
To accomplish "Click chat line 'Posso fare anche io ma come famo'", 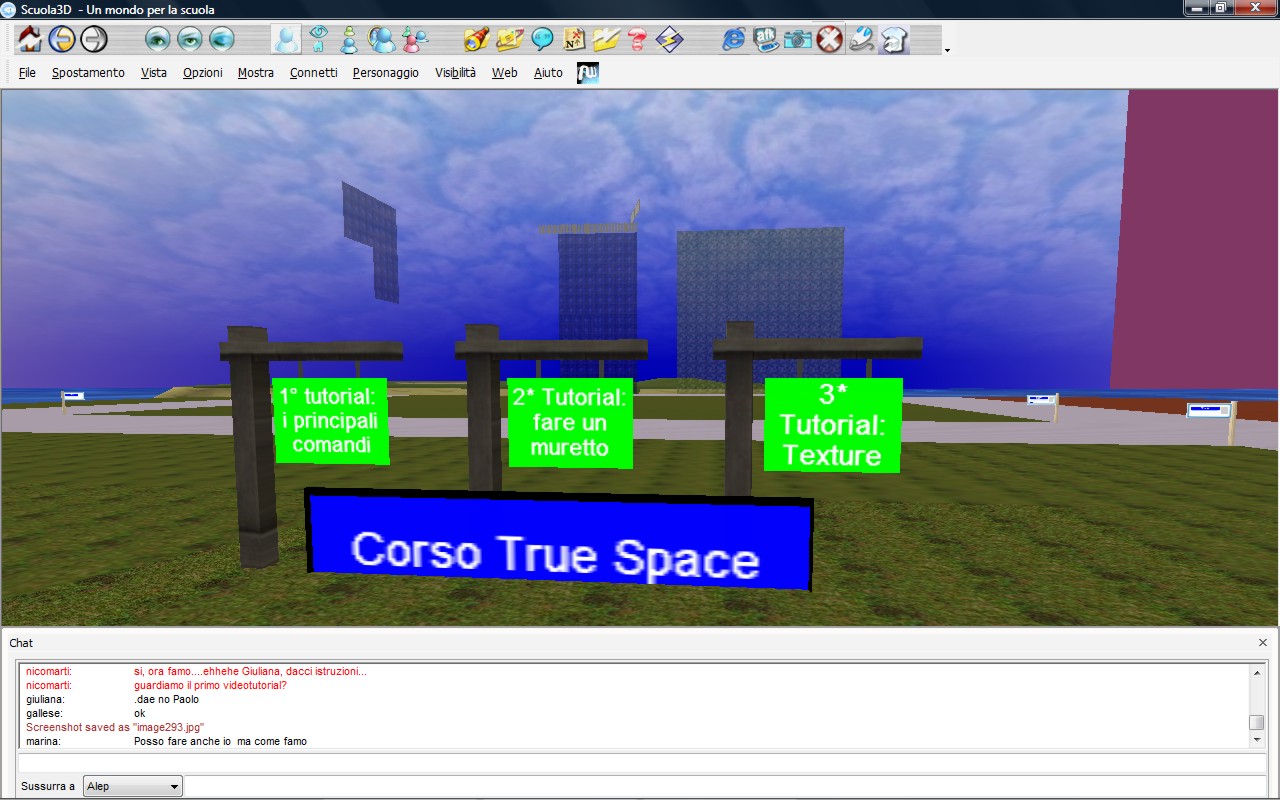I will pyautogui.click(x=220, y=741).
